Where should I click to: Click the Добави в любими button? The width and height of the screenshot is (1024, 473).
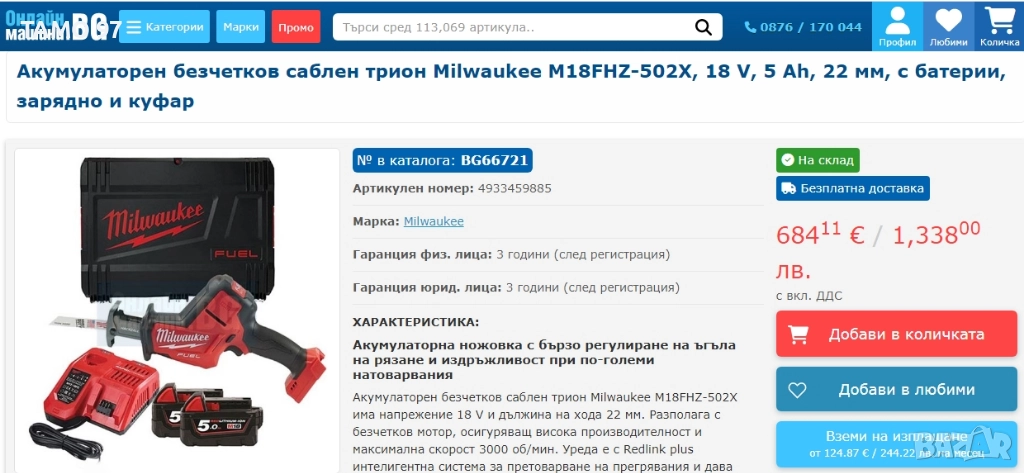coord(897,389)
